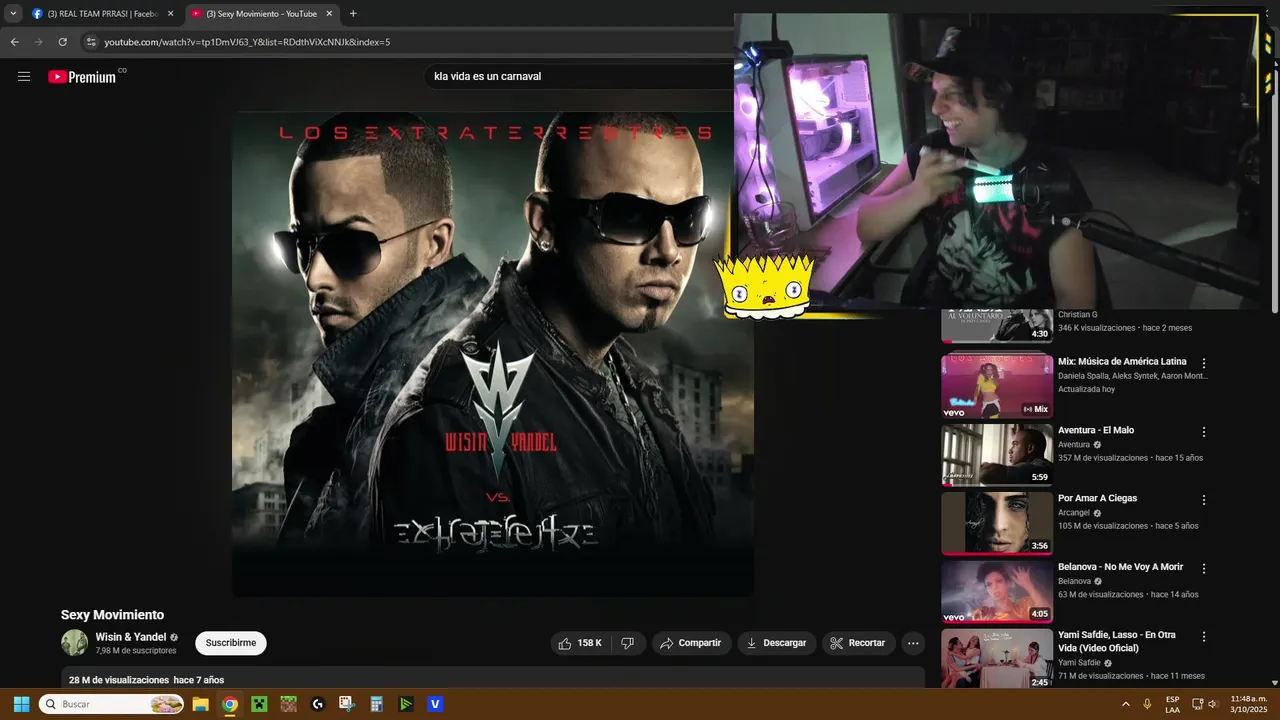Screen dimensions: 1280x720
Task: Go to YouTube Premium home logo
Action: pos(82,77)
